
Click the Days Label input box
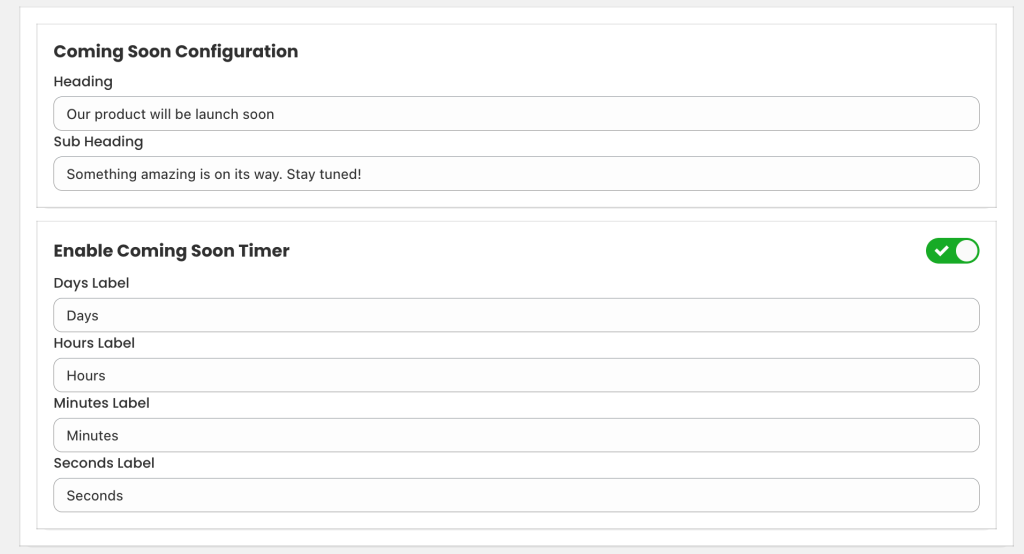(x=516, y=315)
